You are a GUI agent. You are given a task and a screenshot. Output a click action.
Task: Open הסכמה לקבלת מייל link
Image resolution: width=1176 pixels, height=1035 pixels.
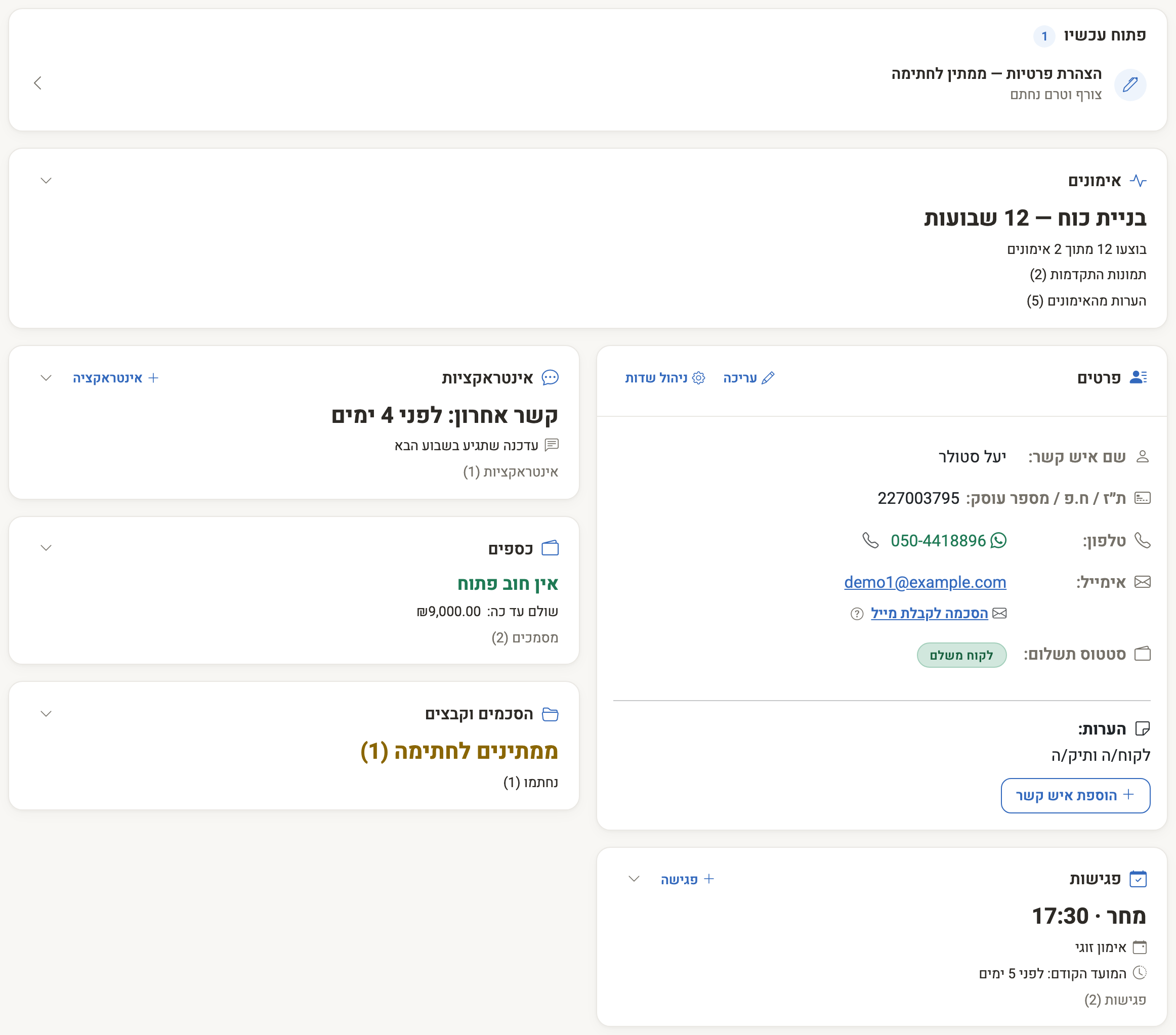pyautogui.click(x=929, y=614)
